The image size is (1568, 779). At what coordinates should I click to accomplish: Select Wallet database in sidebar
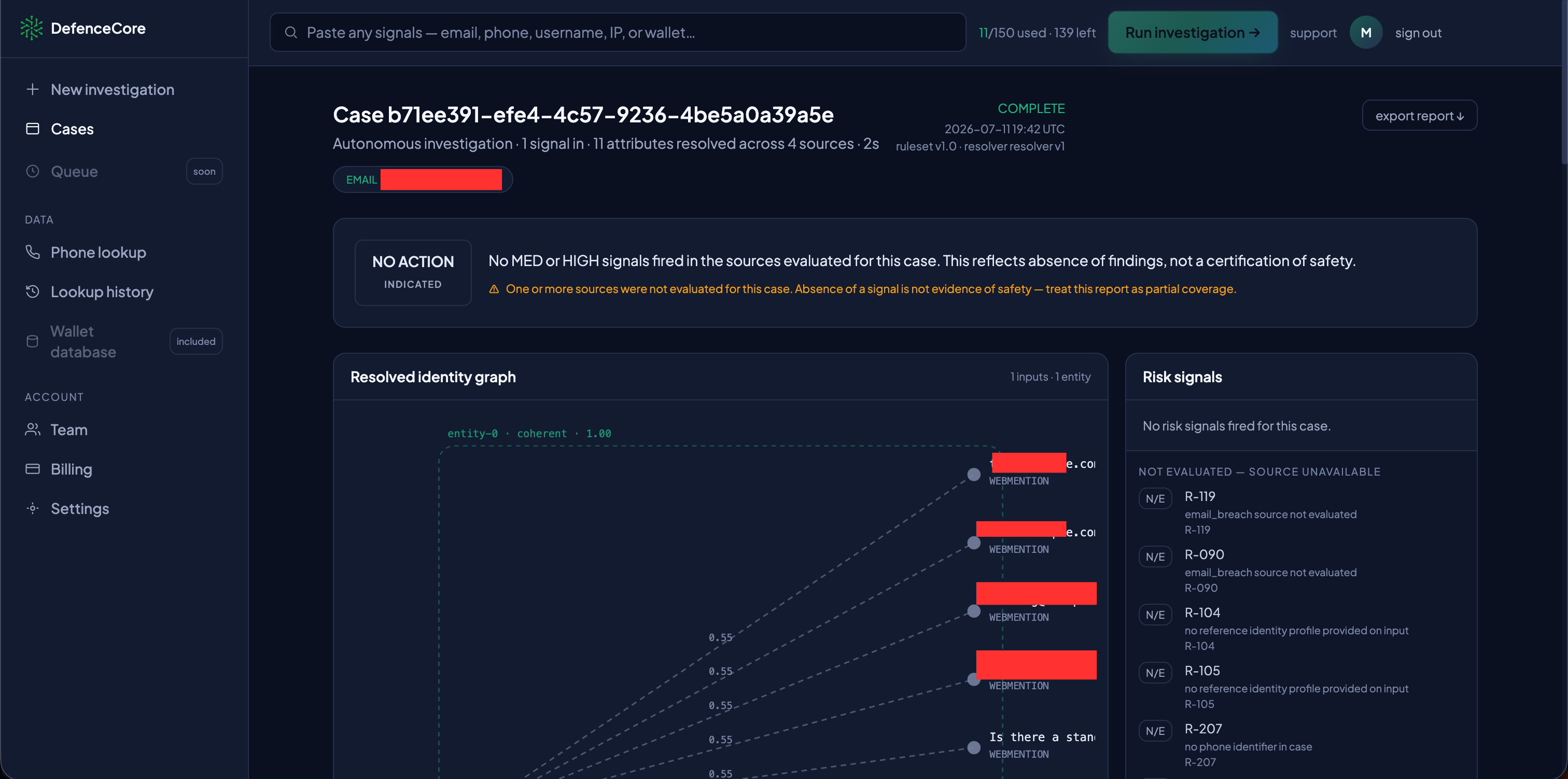(123, 342)
